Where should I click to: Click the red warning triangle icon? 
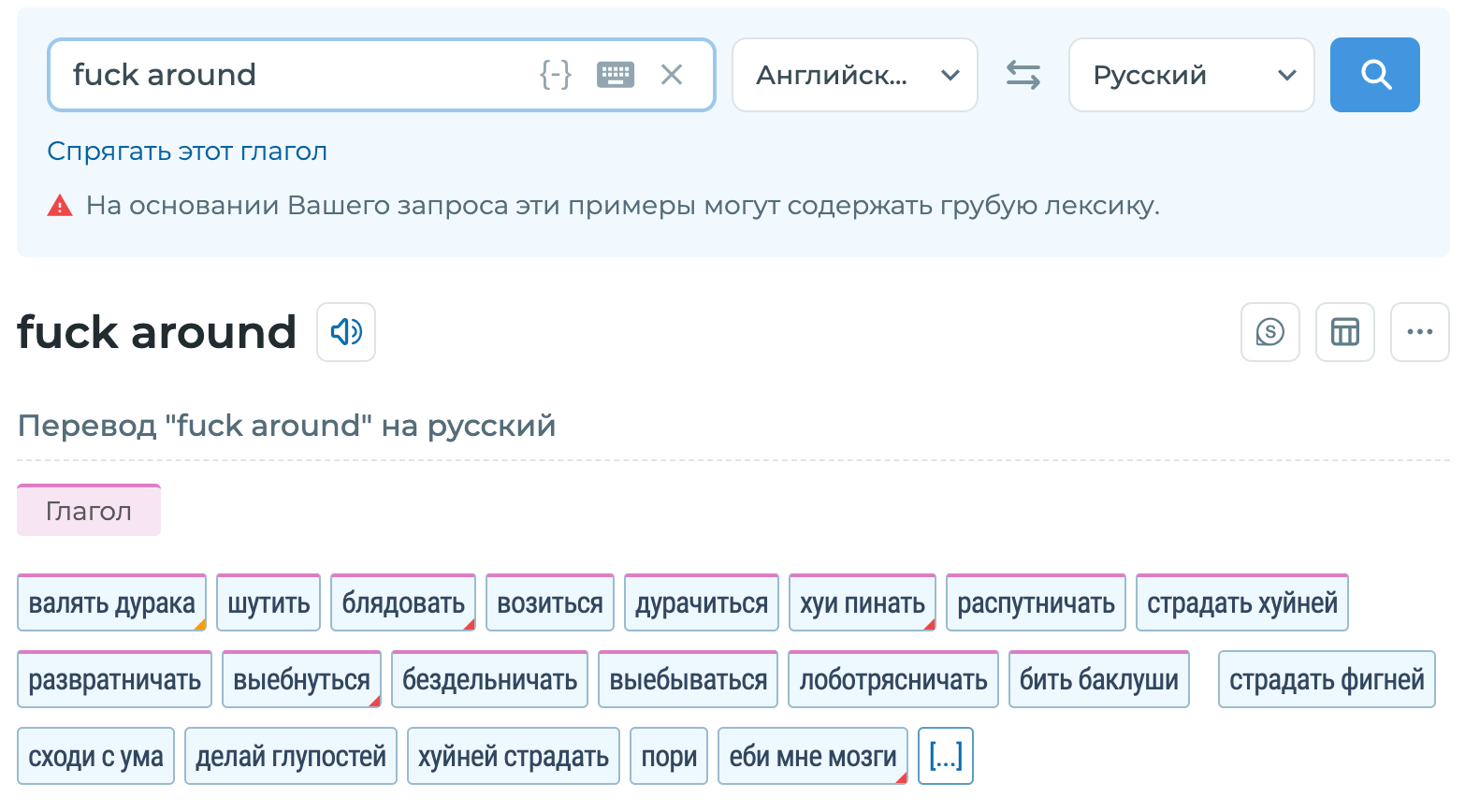60,206
